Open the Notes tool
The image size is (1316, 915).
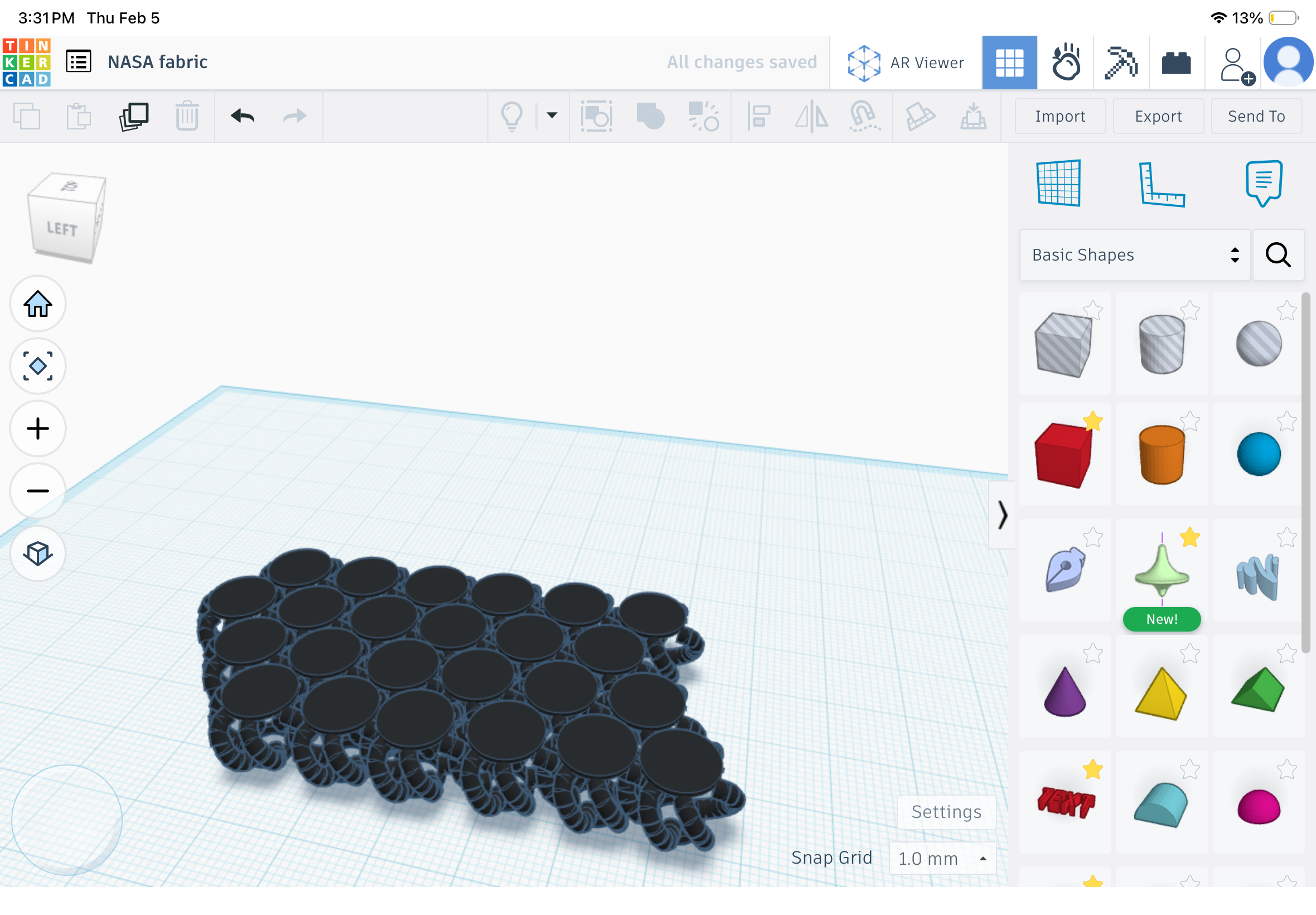pyautogui.click(x=1263, y=183)
